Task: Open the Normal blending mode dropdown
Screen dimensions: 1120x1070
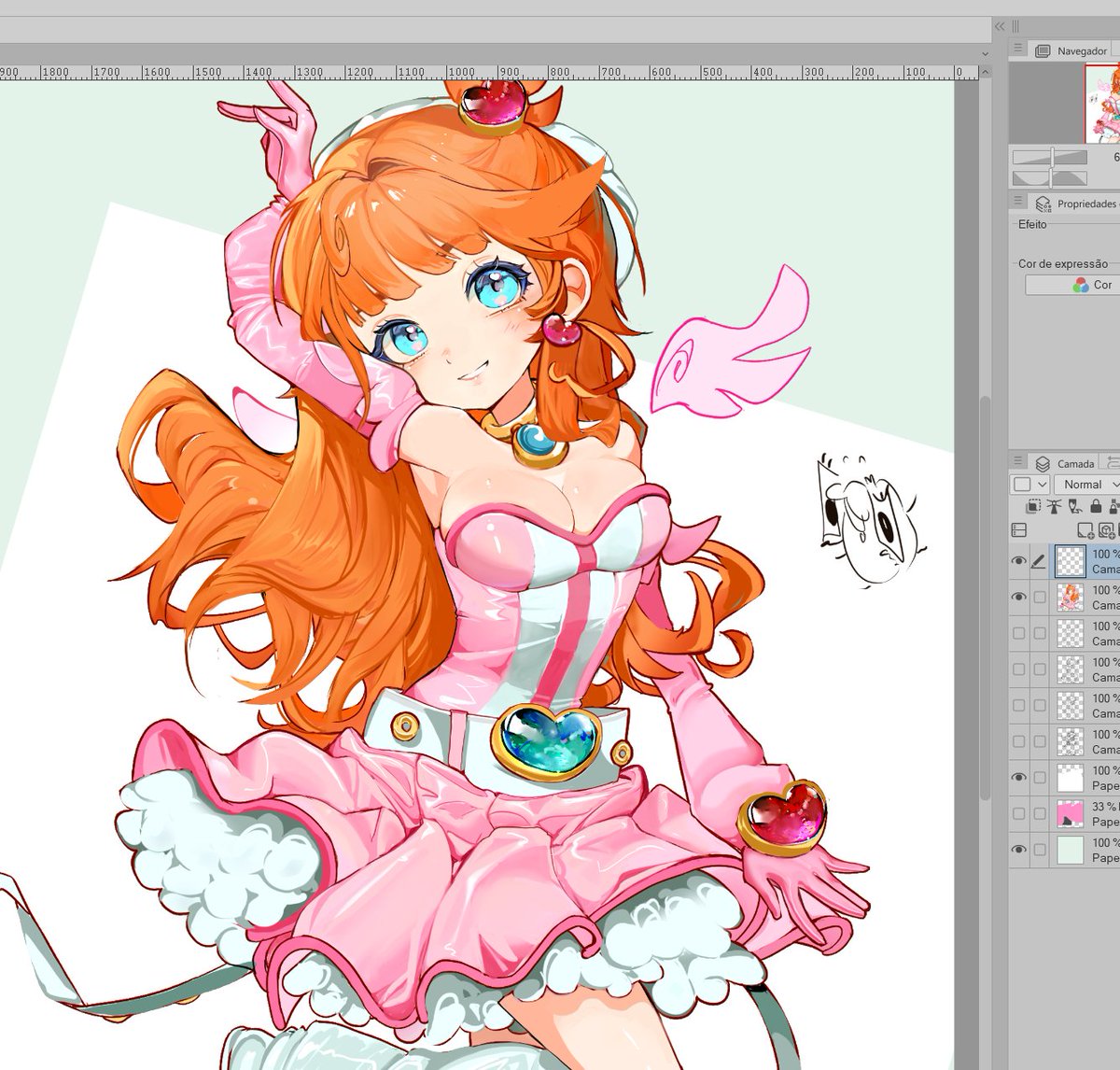Action: pyautogui.click(x=1087, y=485)
